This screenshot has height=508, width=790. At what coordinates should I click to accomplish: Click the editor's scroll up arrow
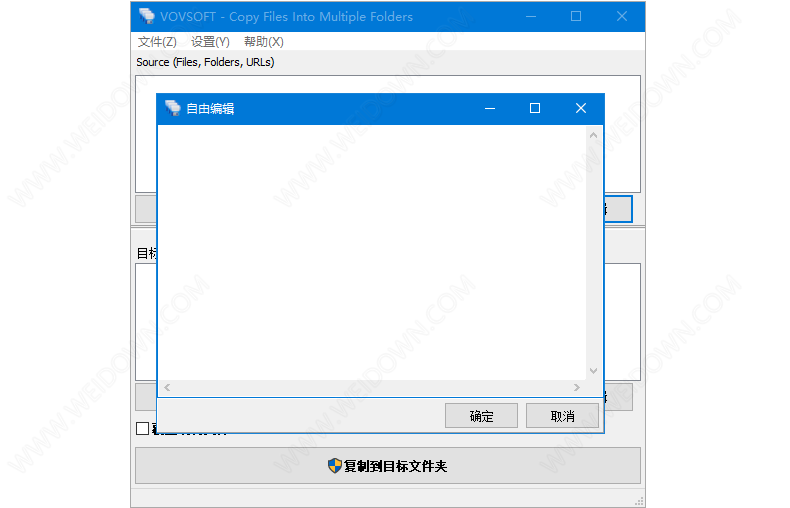pos(593,134)
